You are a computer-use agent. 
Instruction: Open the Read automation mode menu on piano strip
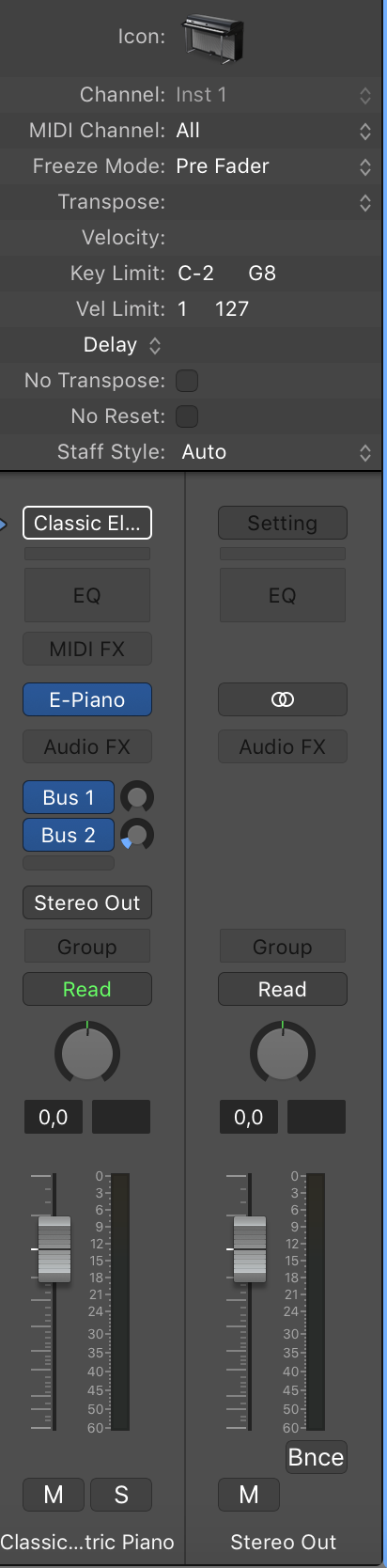click(x=87, y=989)
